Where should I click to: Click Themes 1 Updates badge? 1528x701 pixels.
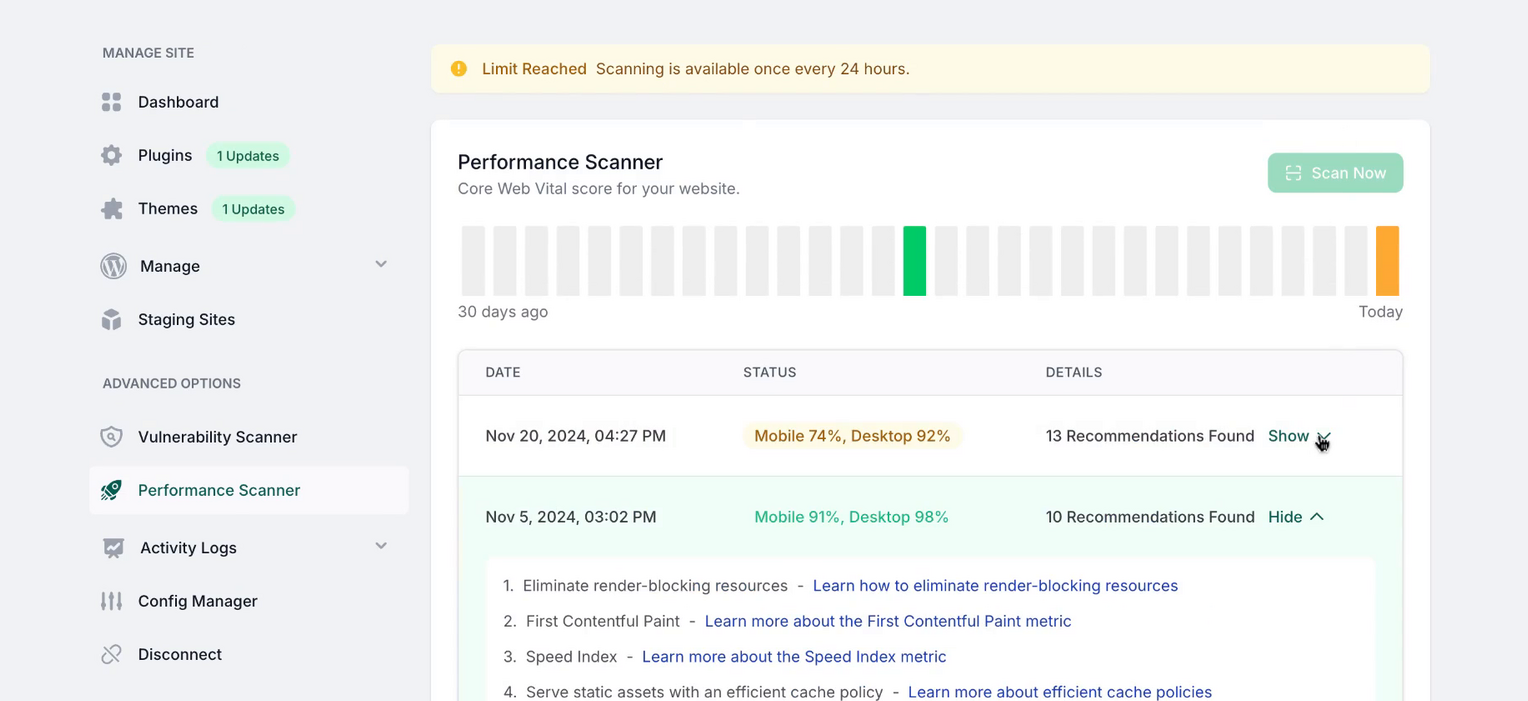pyautogui.click(x=253, y=209)
